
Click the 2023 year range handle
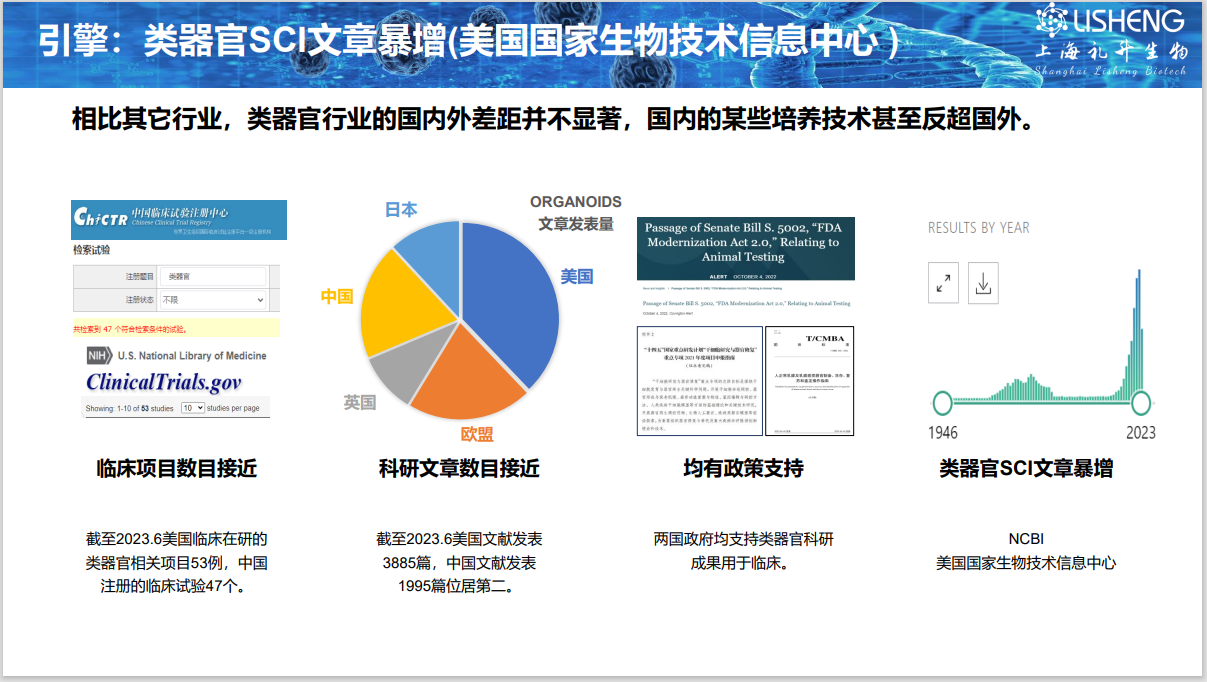coord(1141,404)
